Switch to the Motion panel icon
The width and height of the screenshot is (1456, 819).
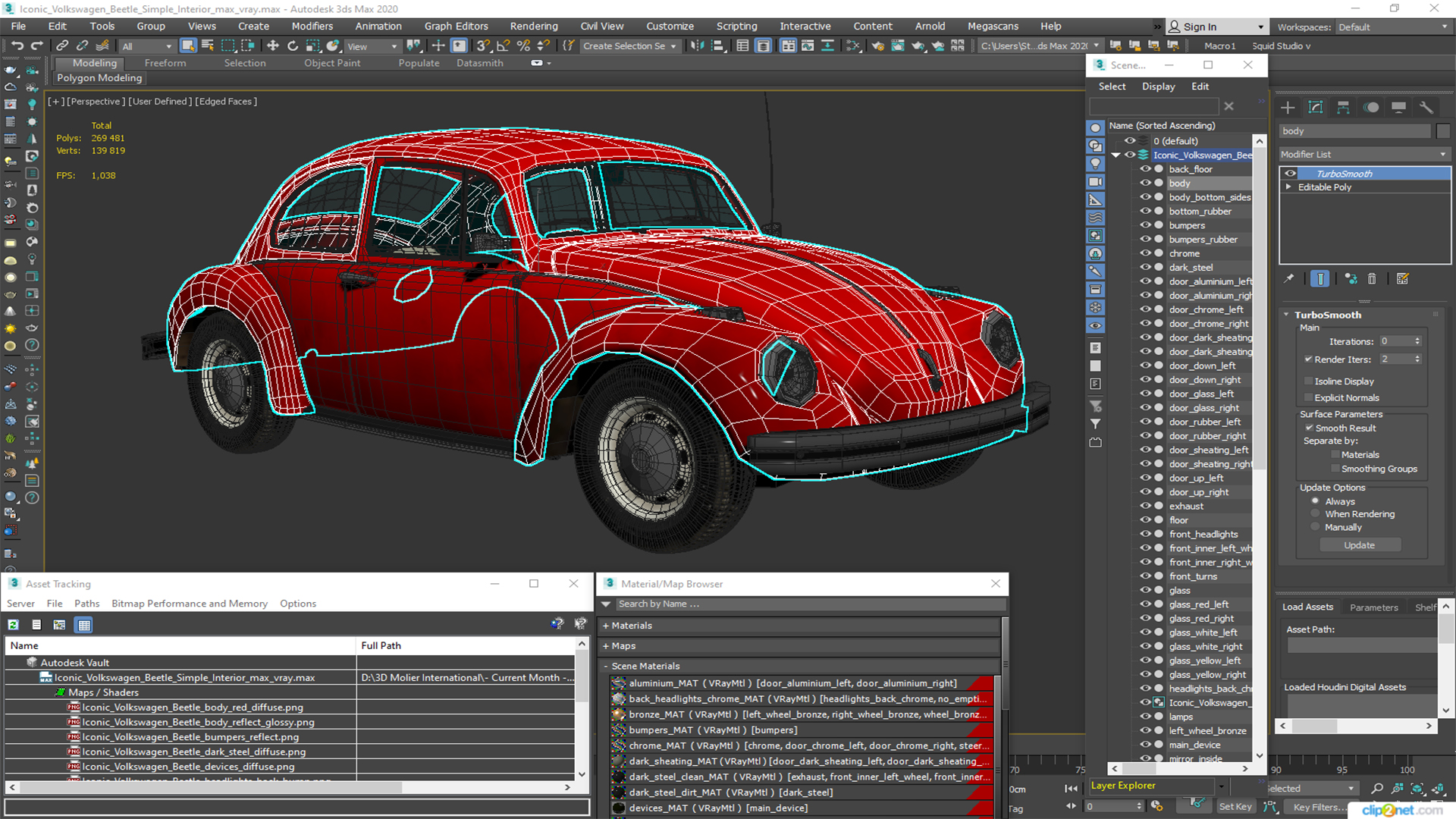coord(1371,108)
